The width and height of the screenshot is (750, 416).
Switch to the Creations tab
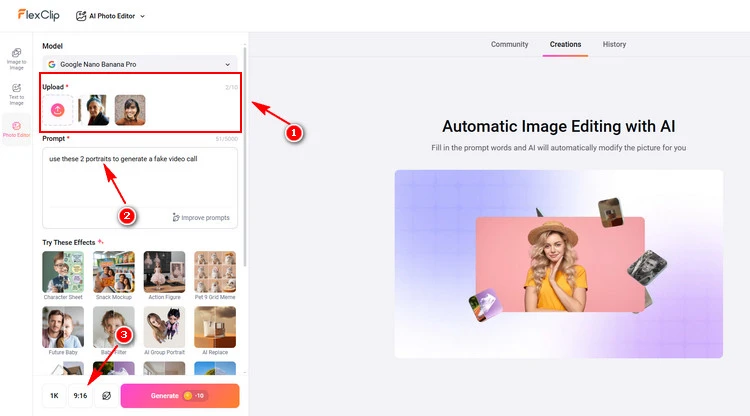click(565, 44)
